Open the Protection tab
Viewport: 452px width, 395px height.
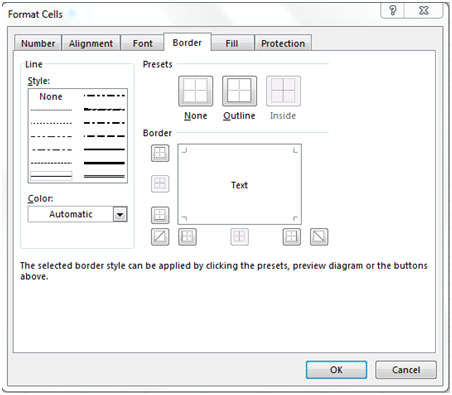(283, 43)
